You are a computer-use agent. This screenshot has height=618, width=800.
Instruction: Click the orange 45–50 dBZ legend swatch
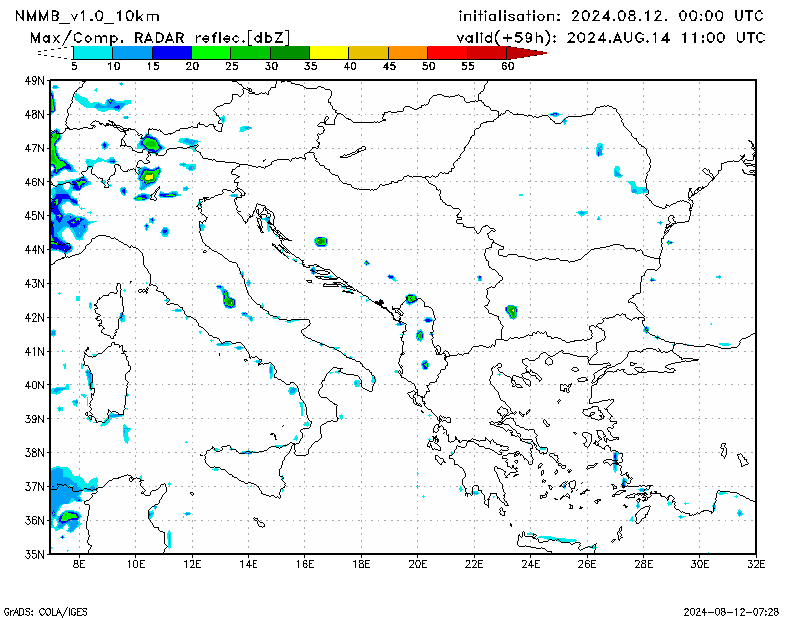click(407, 52)
